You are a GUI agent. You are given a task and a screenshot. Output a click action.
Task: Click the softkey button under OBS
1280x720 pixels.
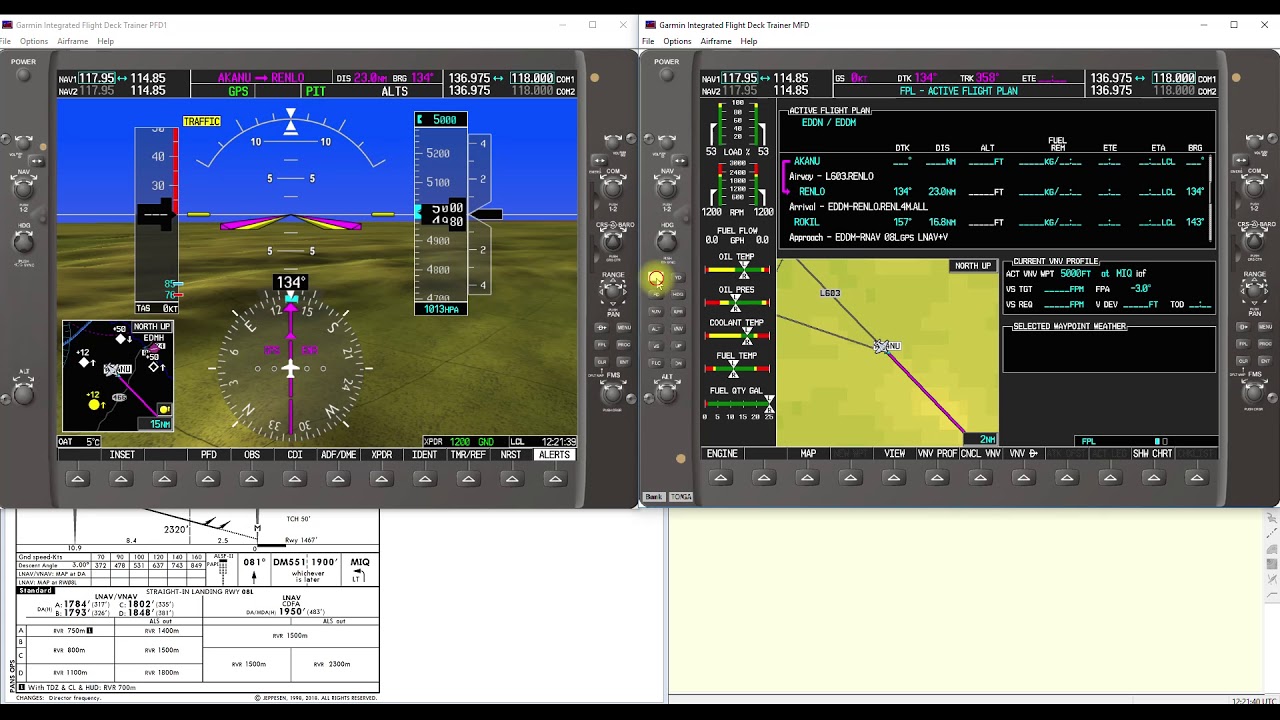point(251,478)
